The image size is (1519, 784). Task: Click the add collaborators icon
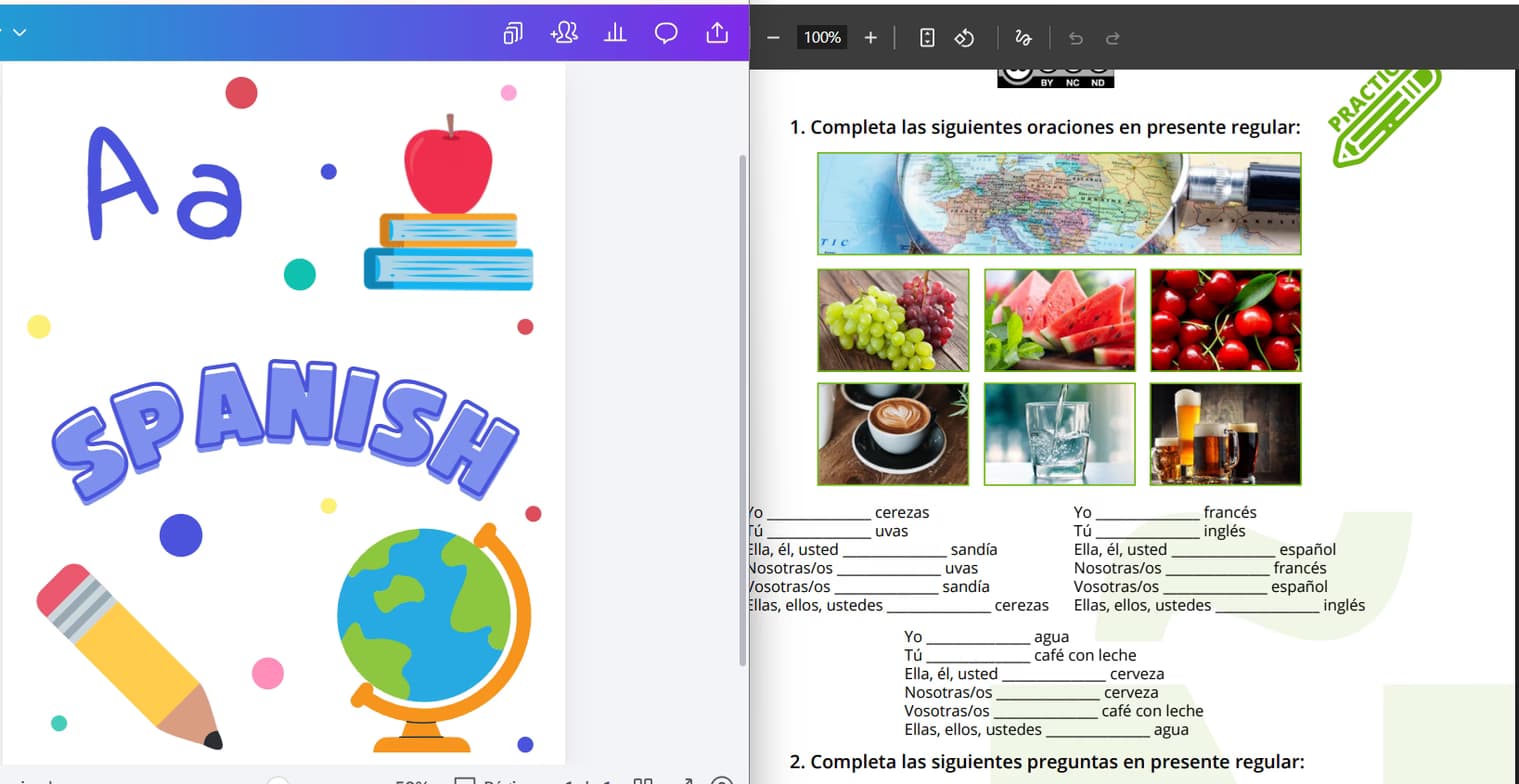pos(564,32)
